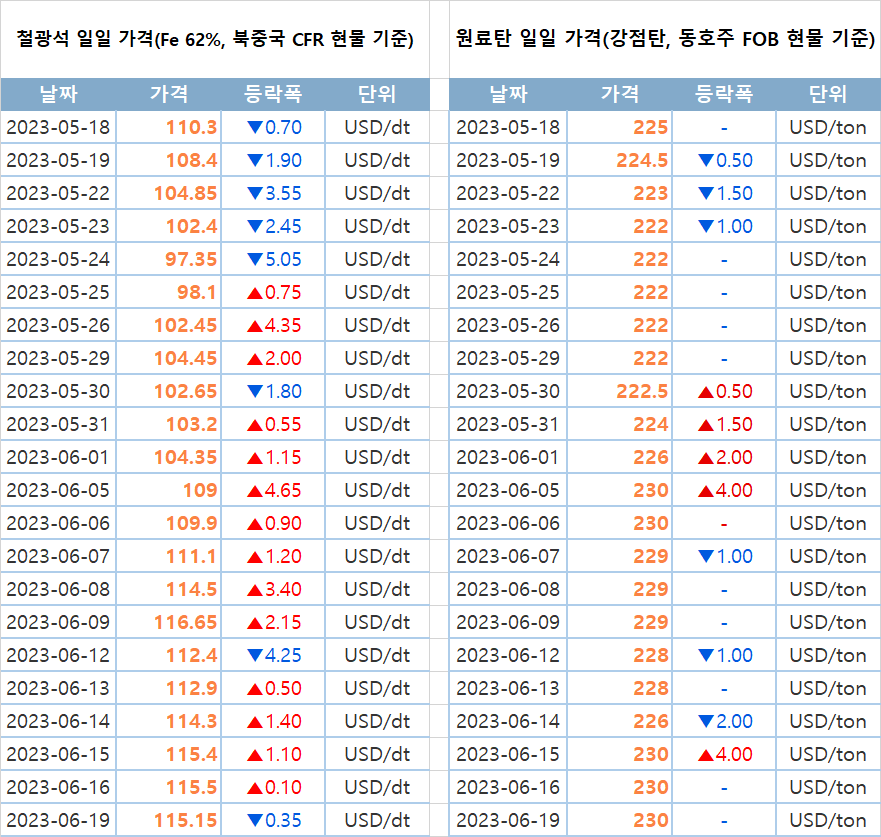Image resolution: width=881 pixels, height=837 pixels.
Task: Select coking coal price 224.5
Action: click(642, 161)
